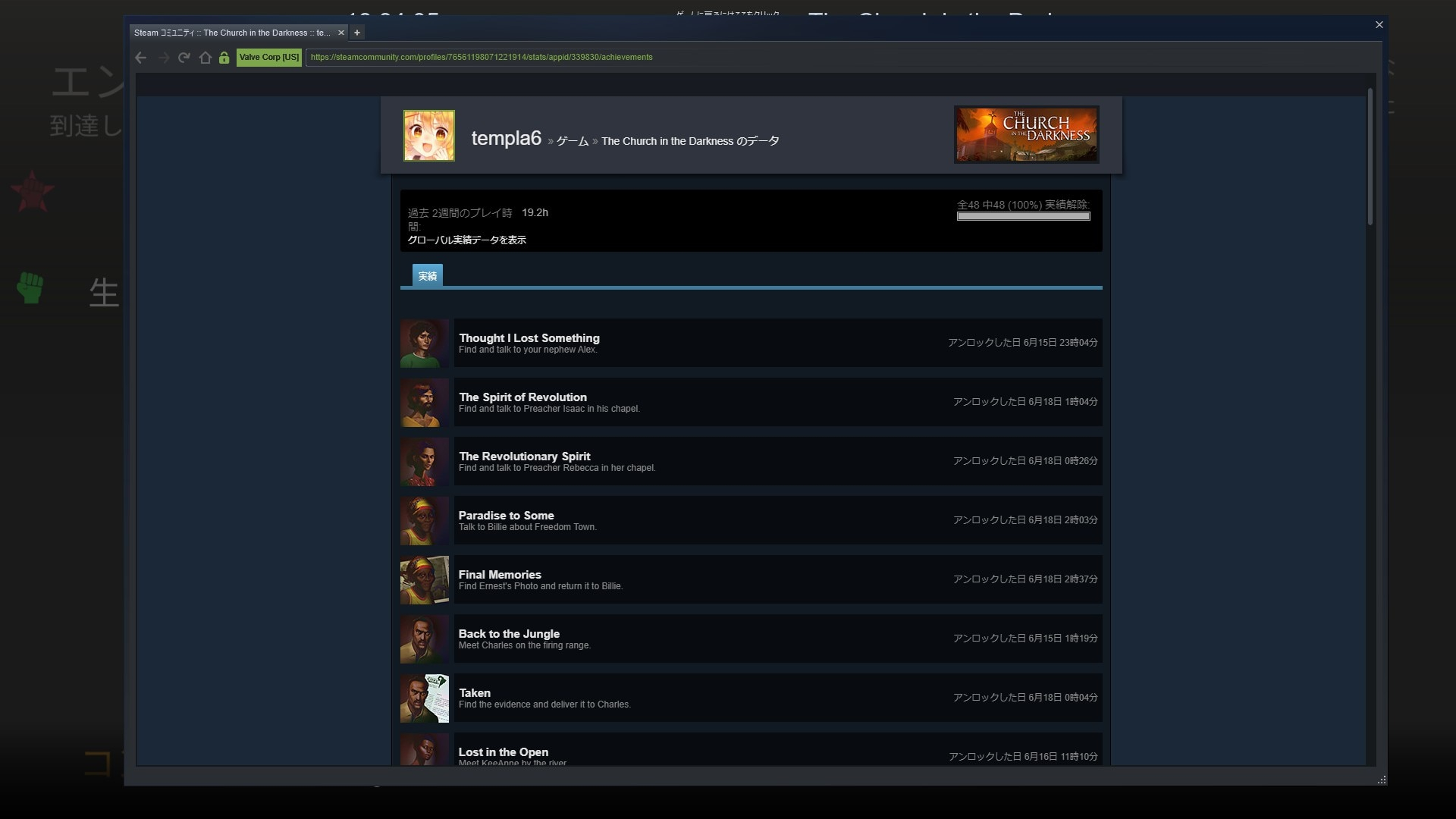This screenshot has width=1456, height=819.
Task: Click the page vertical scrollbar thumb
Action: pos(1370,156)
